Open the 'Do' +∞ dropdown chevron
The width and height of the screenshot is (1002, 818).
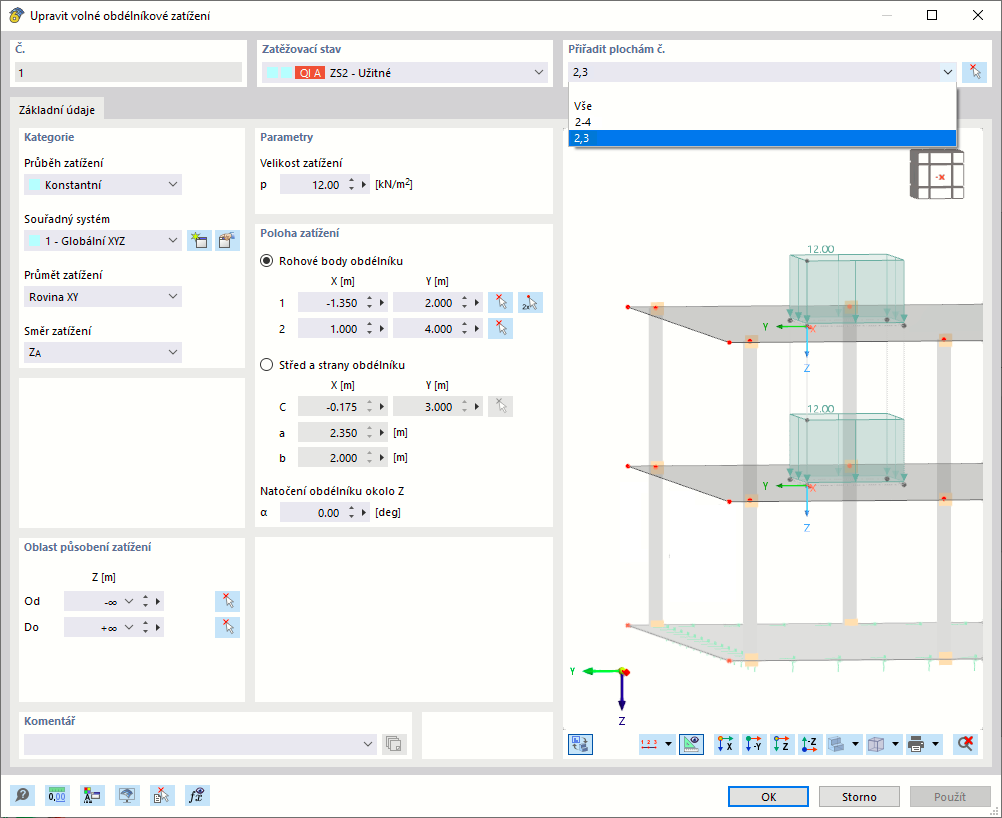(128, 628)
